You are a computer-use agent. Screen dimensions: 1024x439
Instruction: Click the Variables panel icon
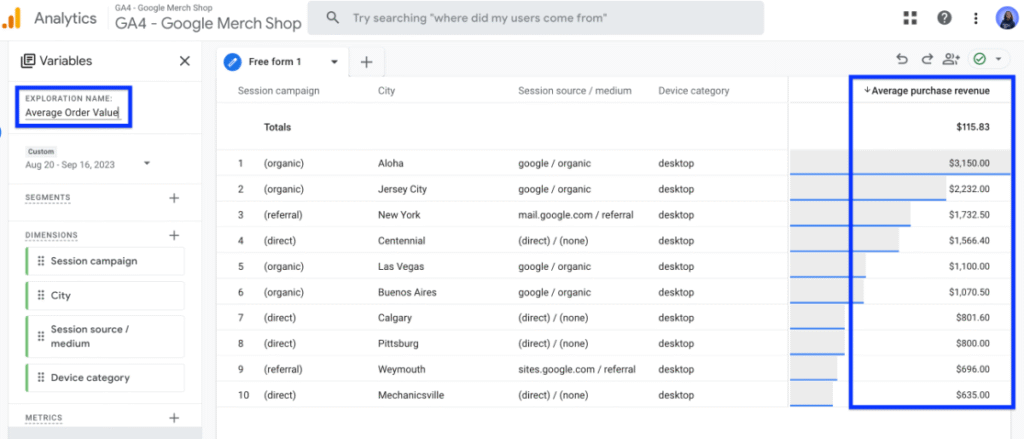coord(27,61)
